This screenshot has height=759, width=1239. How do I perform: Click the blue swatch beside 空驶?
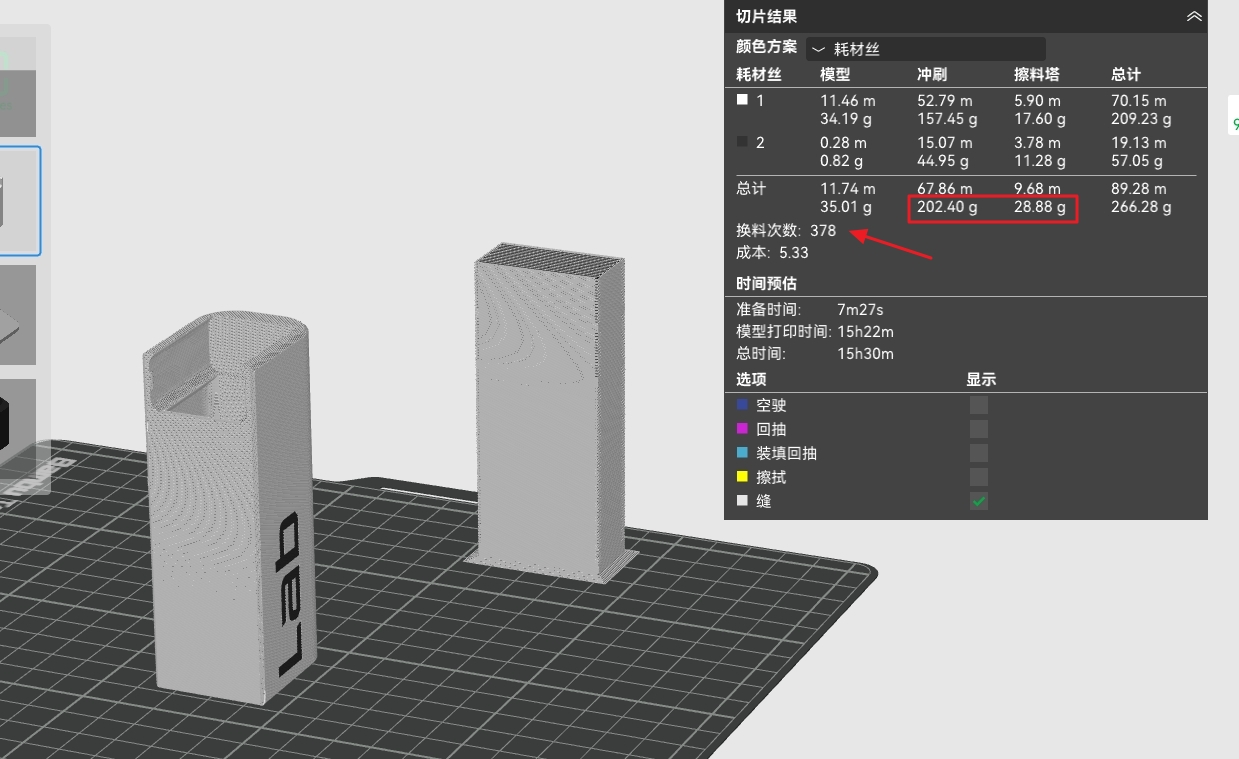(x=742, y=405)
